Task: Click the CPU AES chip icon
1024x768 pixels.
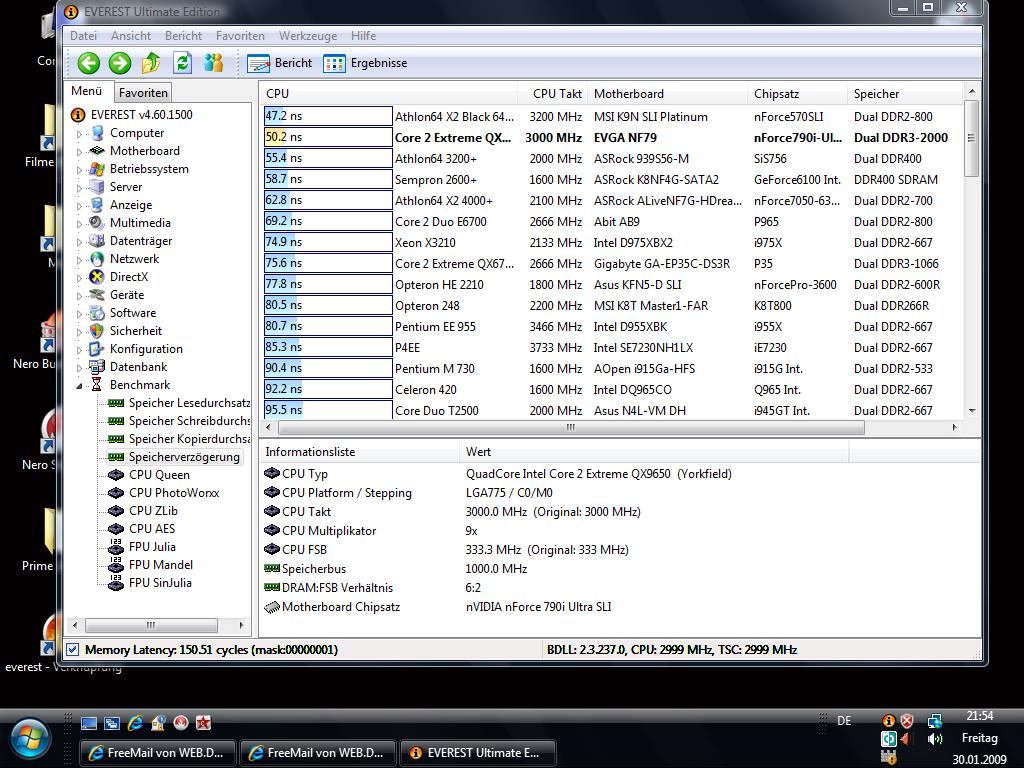Action: coord(116,529)
